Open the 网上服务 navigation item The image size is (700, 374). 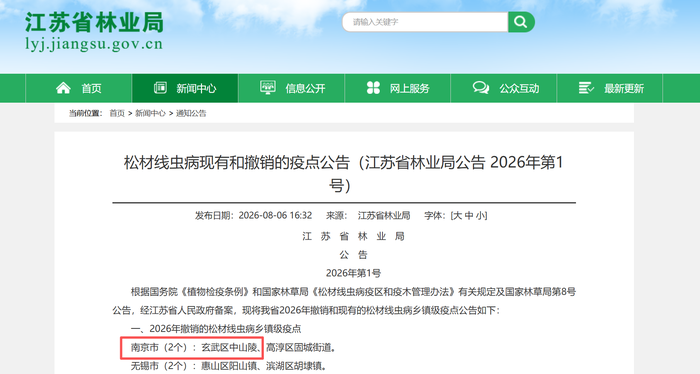[x=397, y=88]
